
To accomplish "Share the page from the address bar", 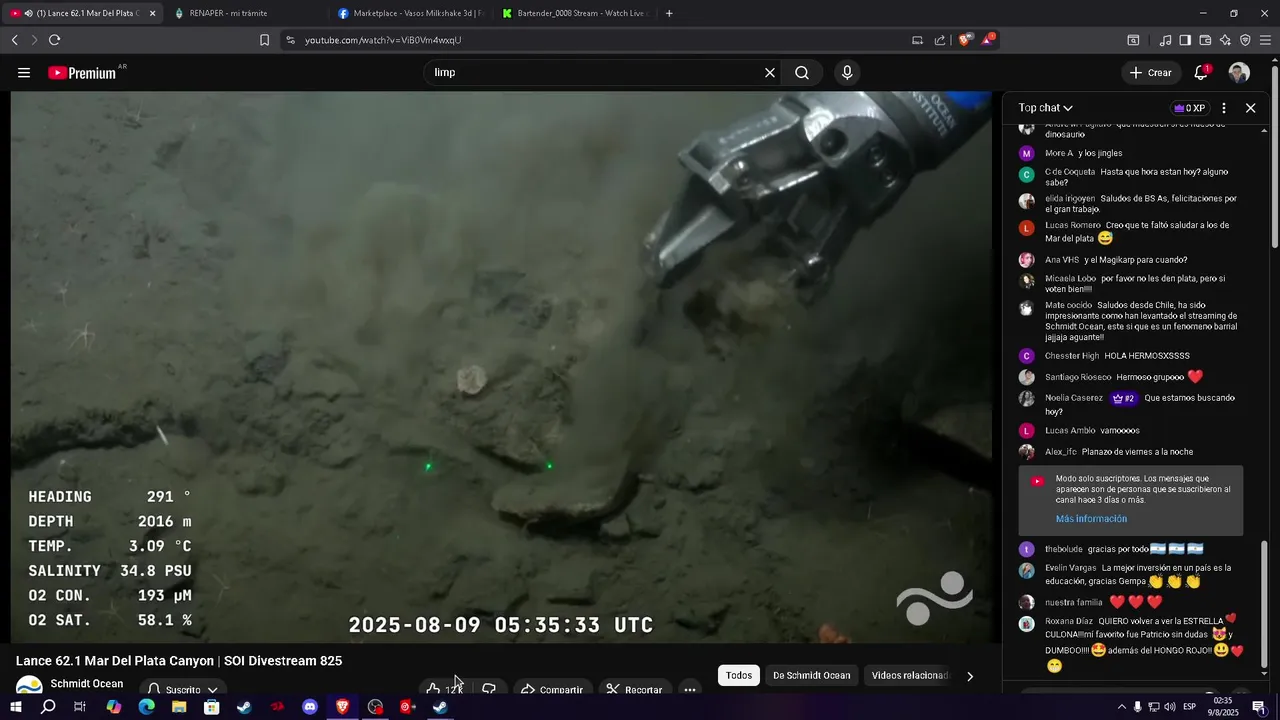I will [x=940, y=40].
